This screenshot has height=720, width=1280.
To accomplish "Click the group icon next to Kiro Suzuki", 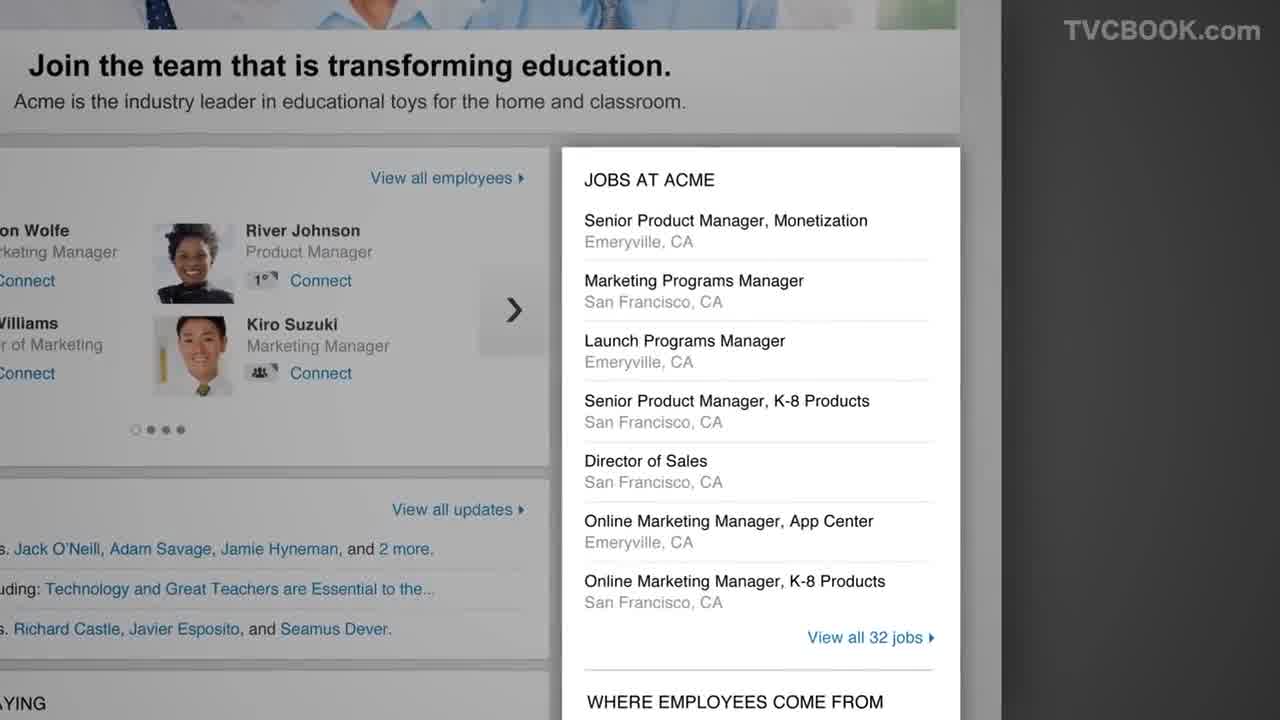I will tap(260, 373).
